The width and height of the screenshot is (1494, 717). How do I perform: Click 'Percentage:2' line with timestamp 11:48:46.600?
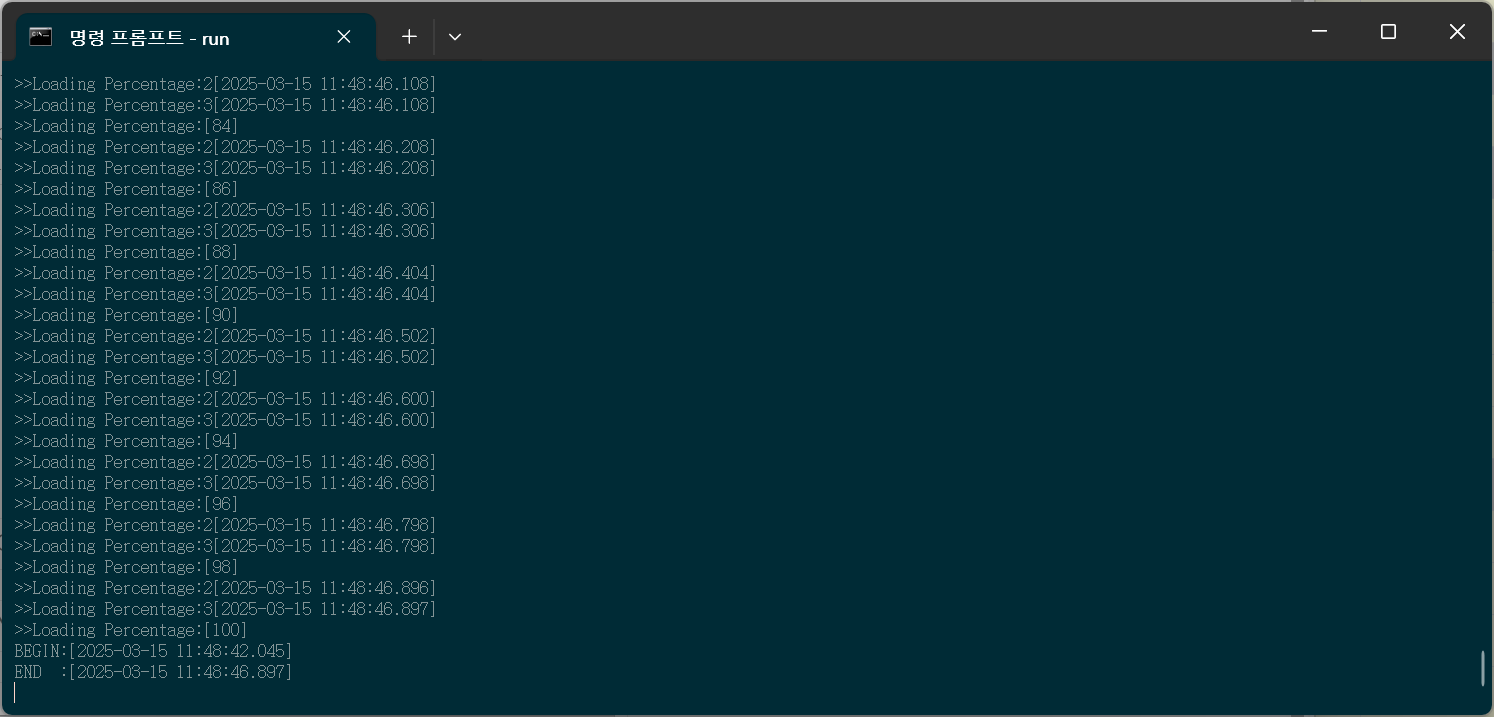(225, 399)
